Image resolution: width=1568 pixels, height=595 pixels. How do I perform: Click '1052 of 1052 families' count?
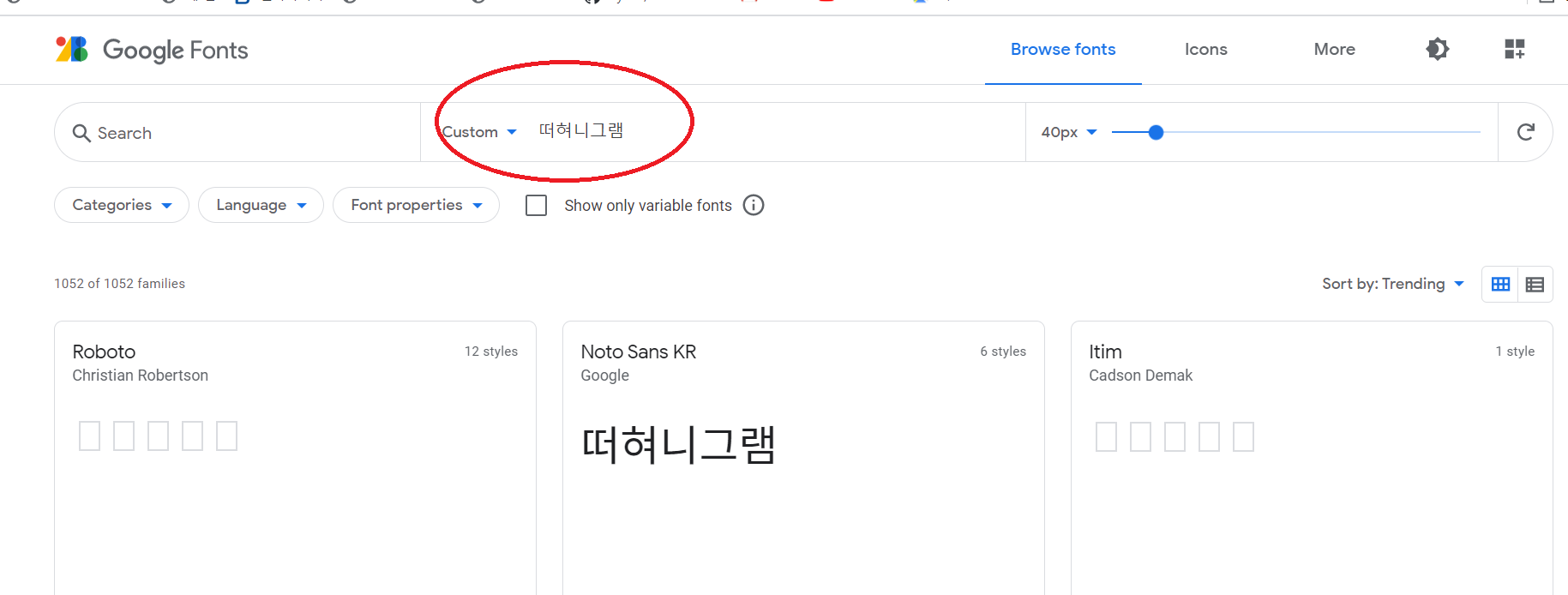119,284
